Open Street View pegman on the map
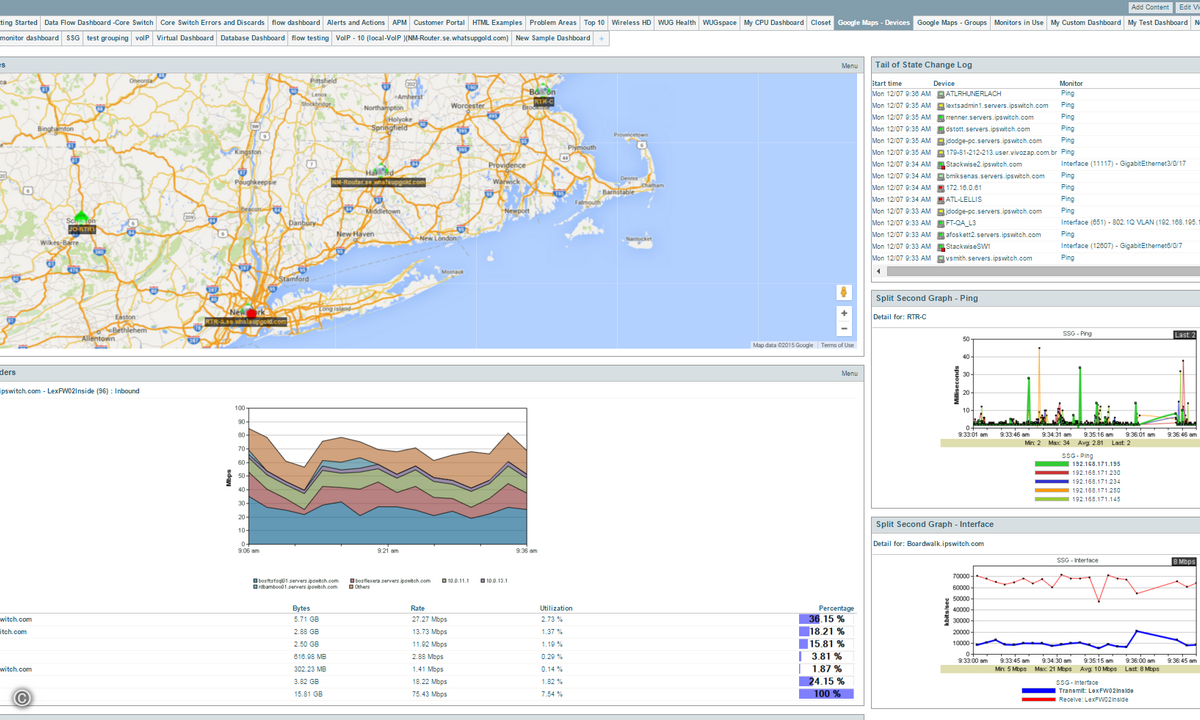The width and height of the screenshot is (1200, 720). click(x=844, y=292)
